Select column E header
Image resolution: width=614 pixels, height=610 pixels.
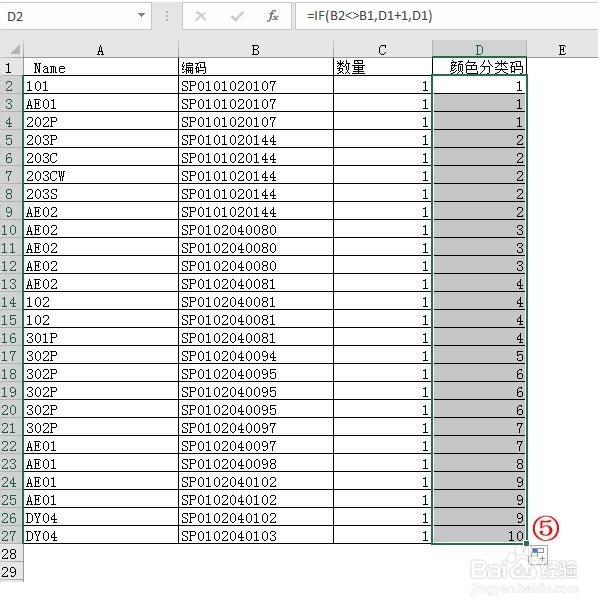(562, 50)
